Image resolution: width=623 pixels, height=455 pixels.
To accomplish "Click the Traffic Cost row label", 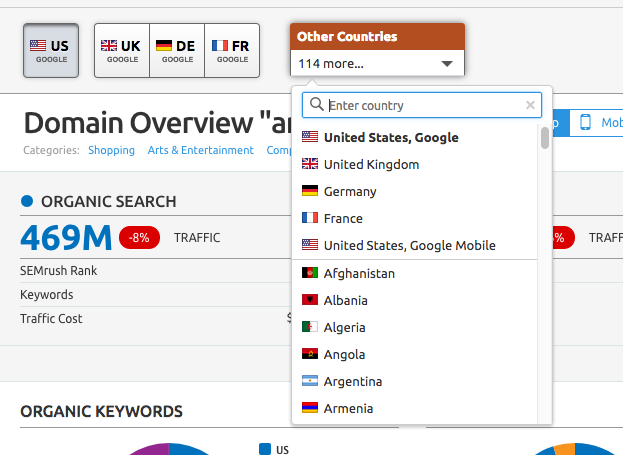I will [51, 318].
